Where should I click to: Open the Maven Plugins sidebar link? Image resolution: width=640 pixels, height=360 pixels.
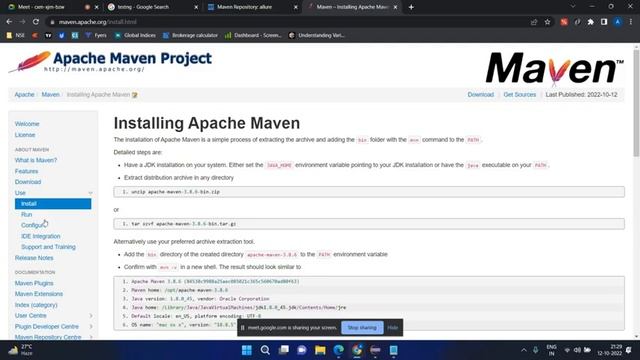point(34,283)
